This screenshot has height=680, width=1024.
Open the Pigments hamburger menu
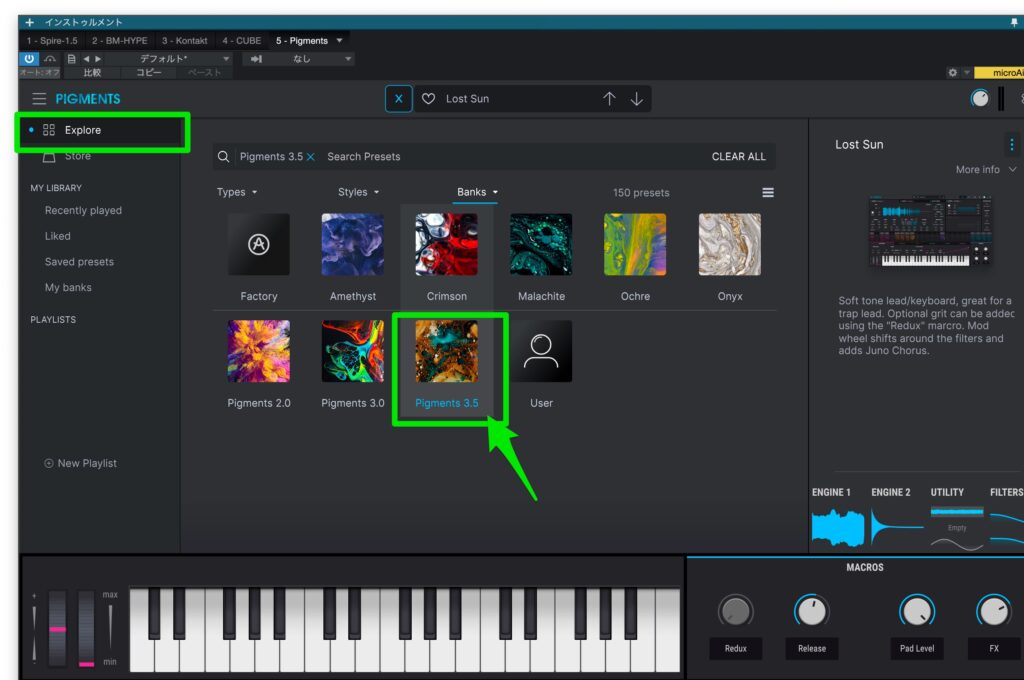[39, 98]
